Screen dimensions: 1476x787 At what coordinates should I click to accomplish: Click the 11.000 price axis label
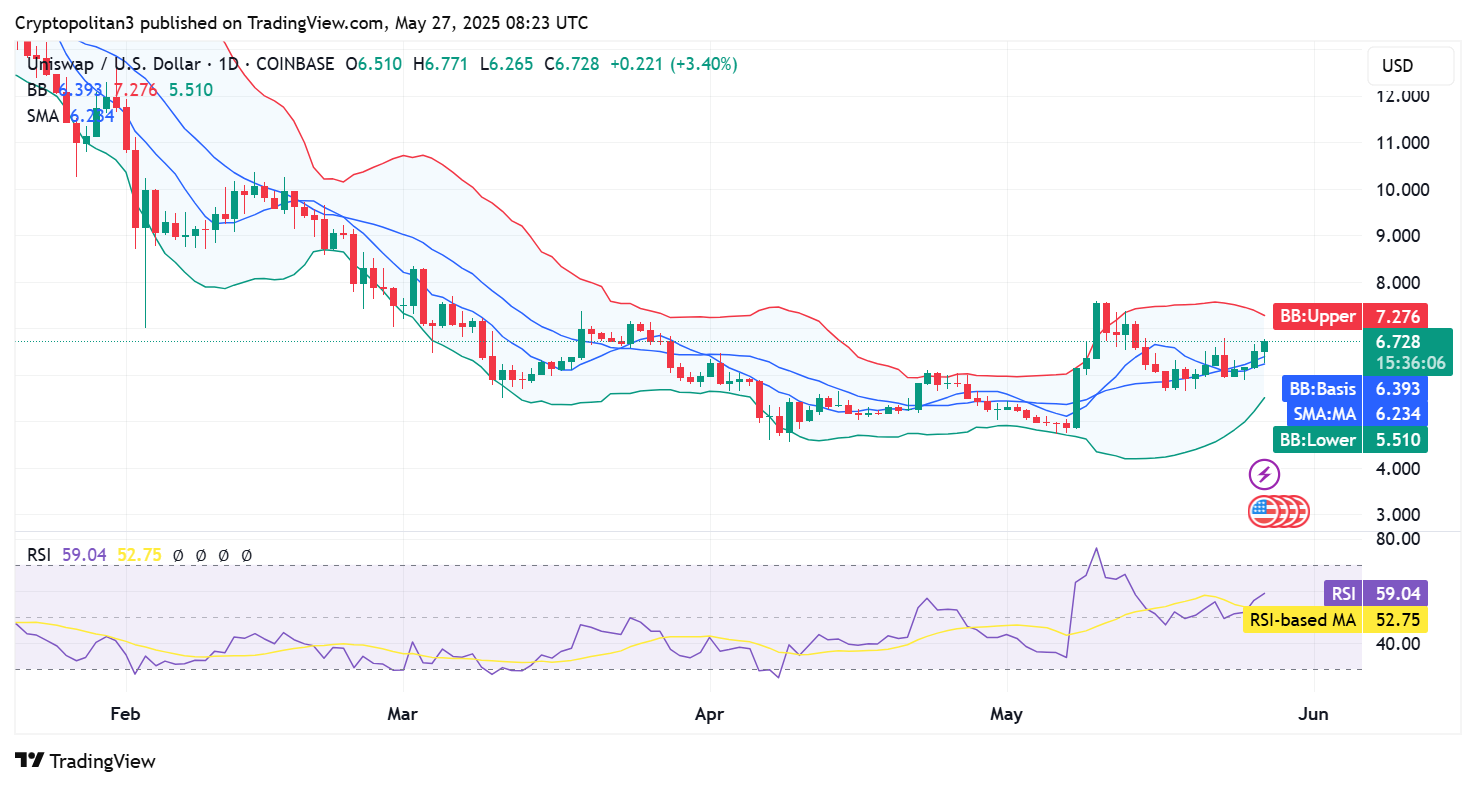coord(1401,143)
